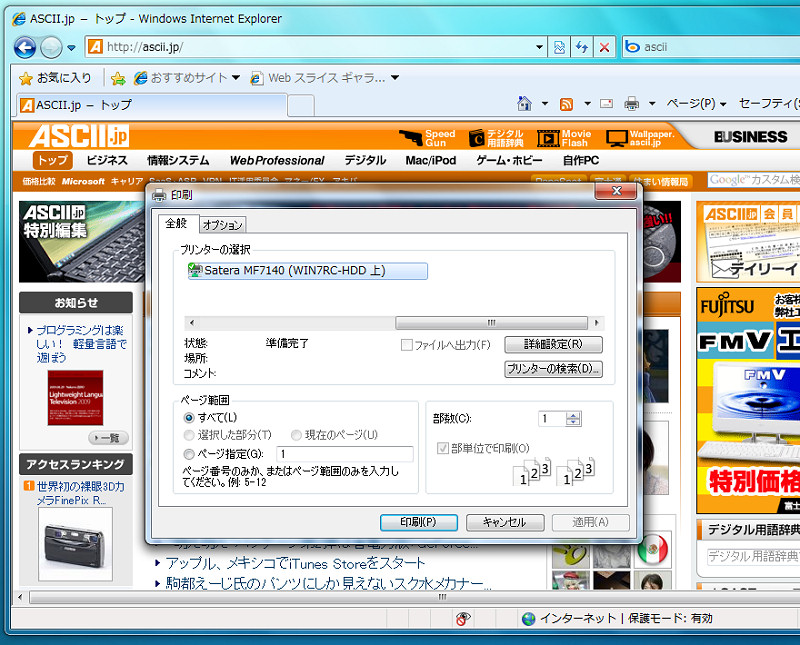The height and width of the screenshot is (645, 800).
Task: Open the ページ(P) menu
Action: click(696, 104)
